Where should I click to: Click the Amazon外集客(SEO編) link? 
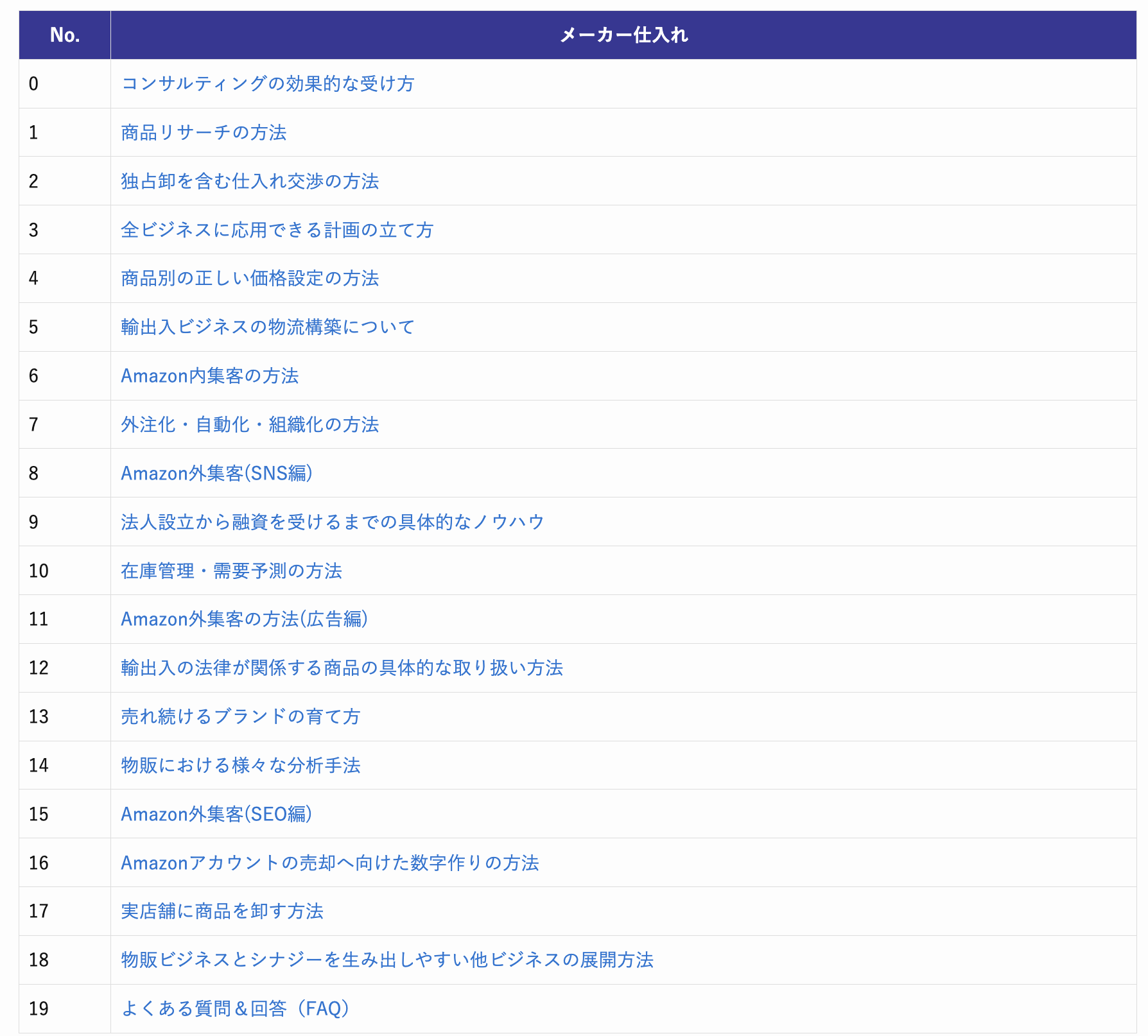(216, 815)
